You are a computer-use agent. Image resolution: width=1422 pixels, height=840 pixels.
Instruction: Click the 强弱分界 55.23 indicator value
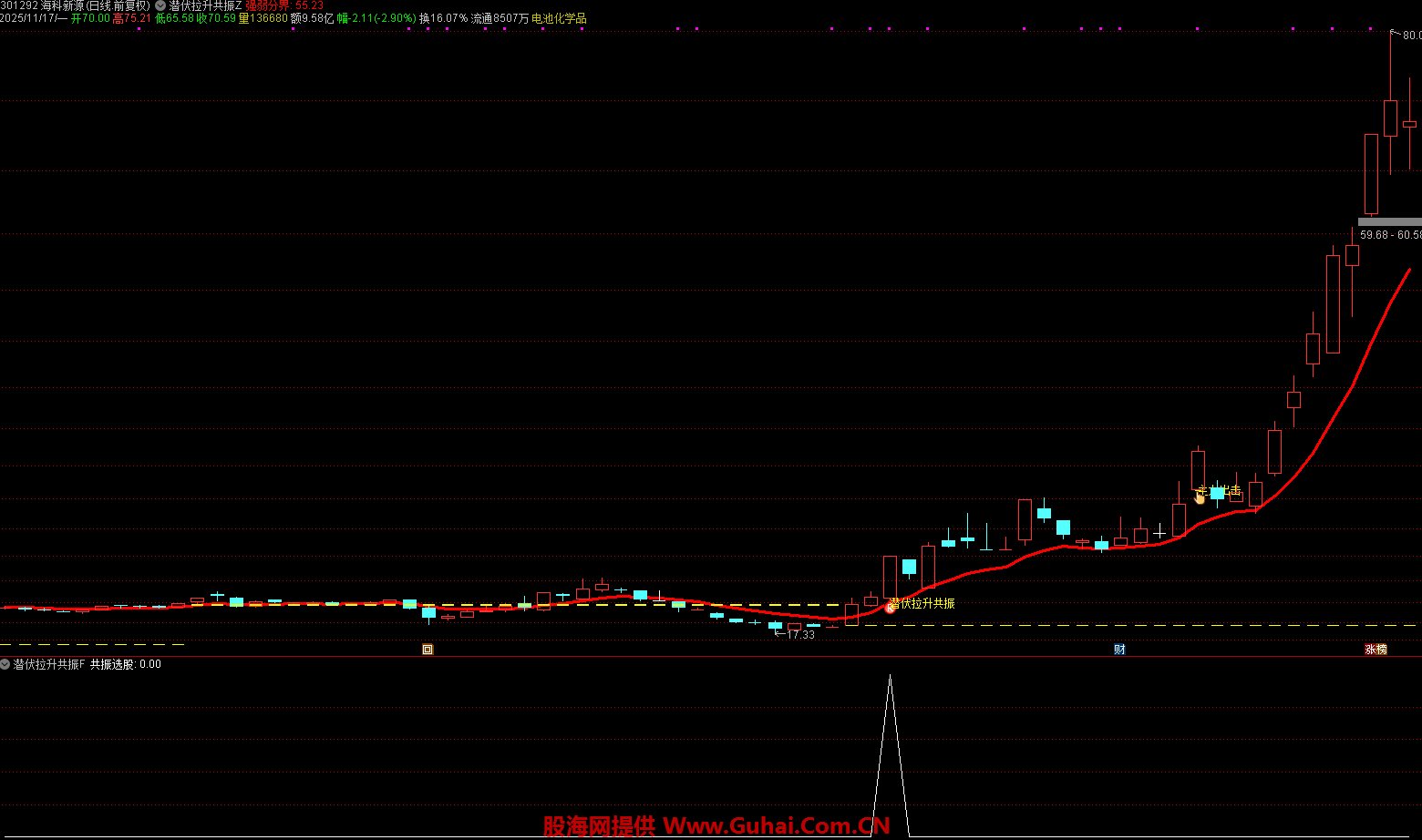[x=284, y=5]
